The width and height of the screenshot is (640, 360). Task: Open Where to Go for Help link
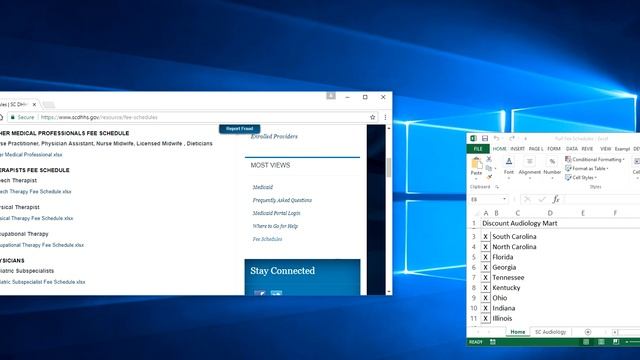tap(275, 226)
